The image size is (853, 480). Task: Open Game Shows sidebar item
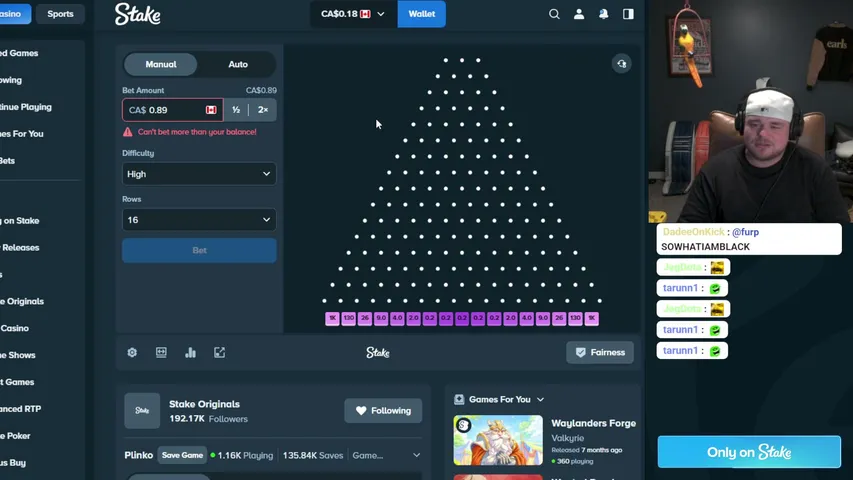(17, 355)
